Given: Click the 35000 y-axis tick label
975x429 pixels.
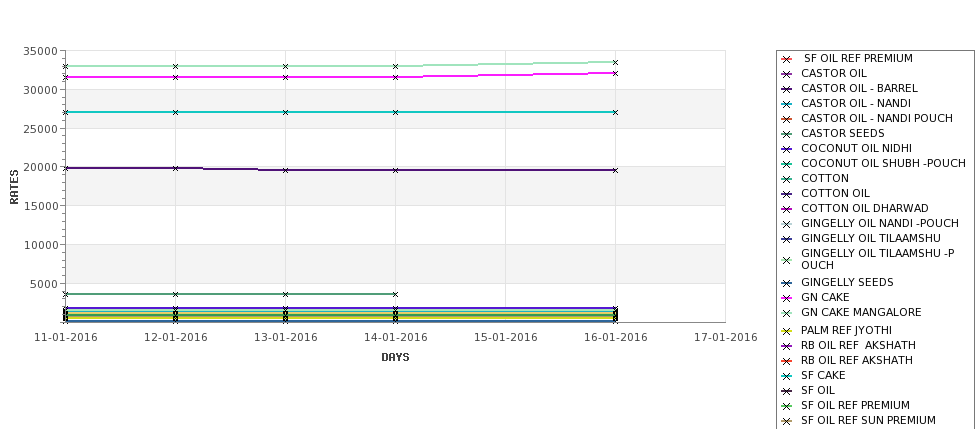Looking at the screenshot, I should [41, 51].
